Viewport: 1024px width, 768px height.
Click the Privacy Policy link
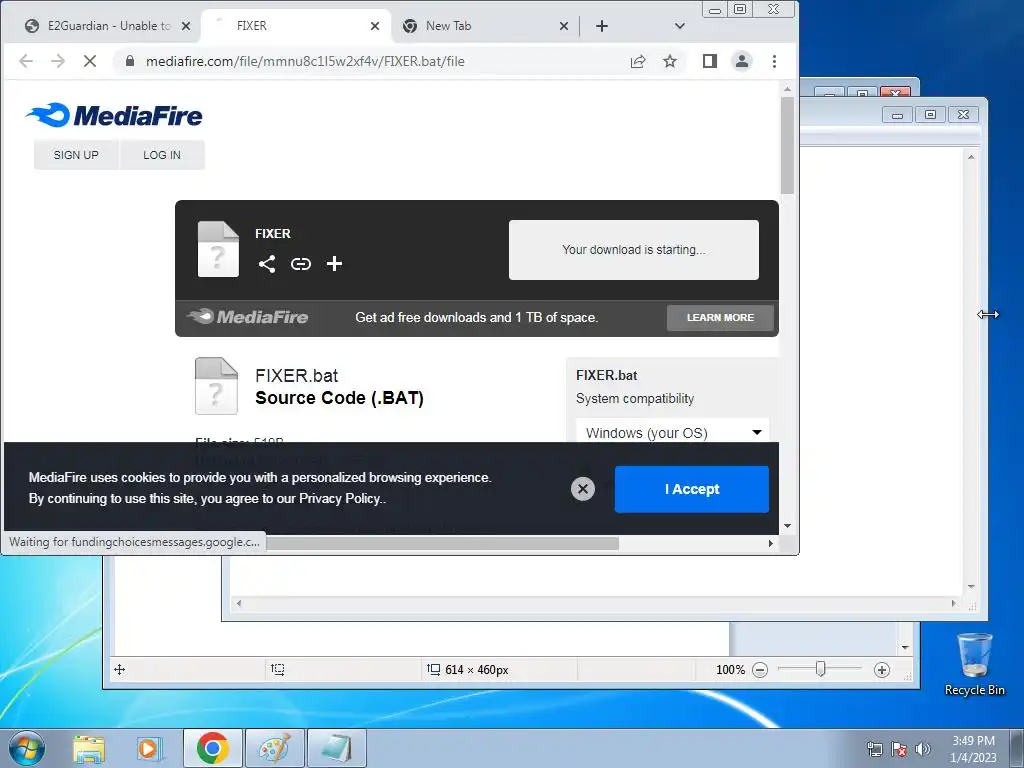(340, 498)
